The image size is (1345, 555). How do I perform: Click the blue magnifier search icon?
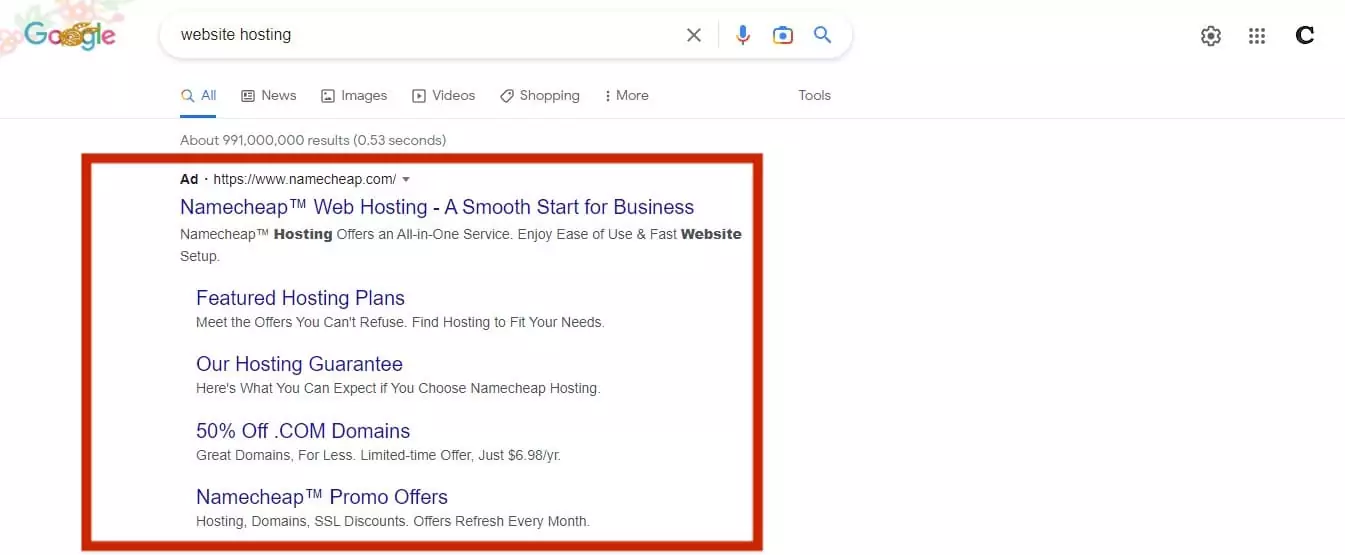click(822, 35)
